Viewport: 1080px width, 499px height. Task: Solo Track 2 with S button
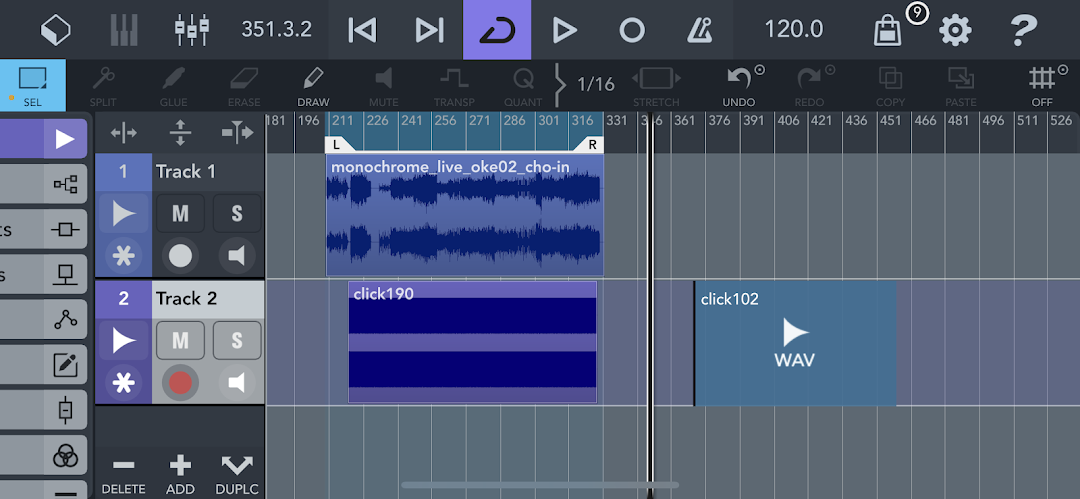tap(237, 340)
